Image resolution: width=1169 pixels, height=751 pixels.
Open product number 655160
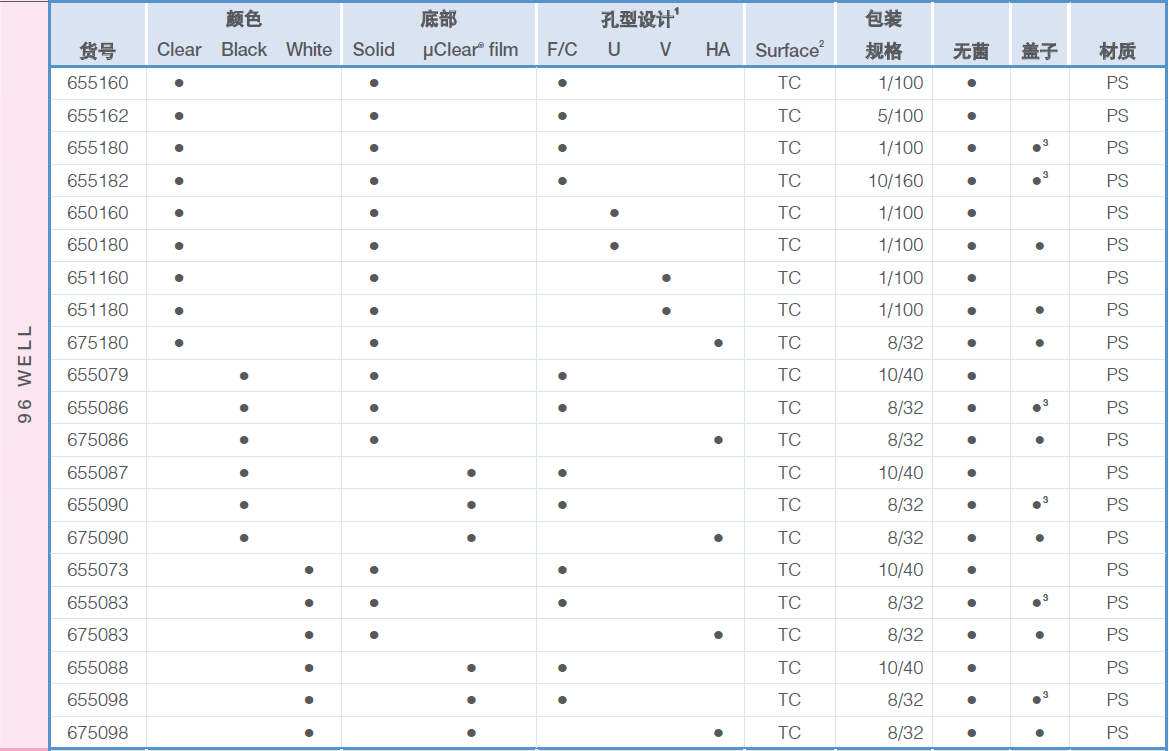(x=97, y=83)
